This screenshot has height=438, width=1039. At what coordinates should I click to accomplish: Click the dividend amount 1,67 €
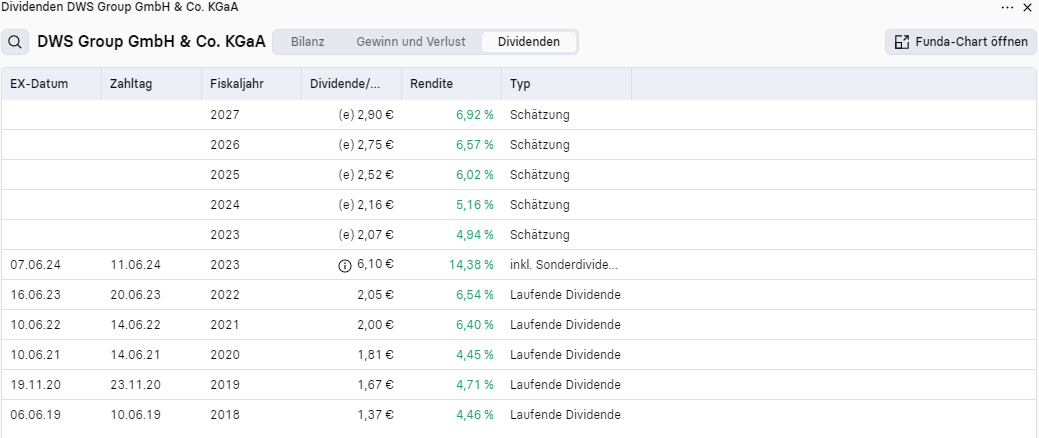coord(376,384)
